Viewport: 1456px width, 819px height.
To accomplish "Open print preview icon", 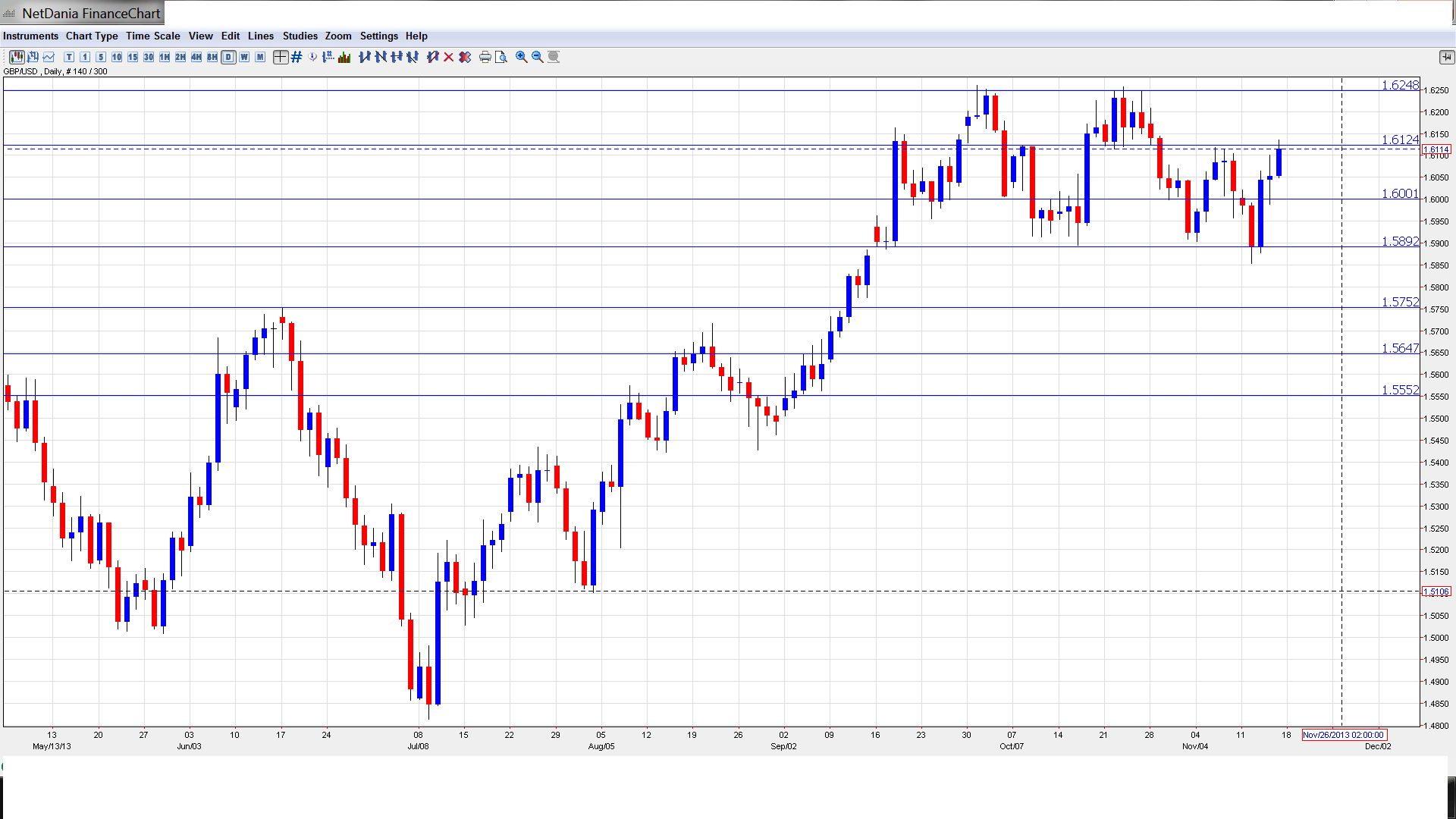I will click(501, 57).
